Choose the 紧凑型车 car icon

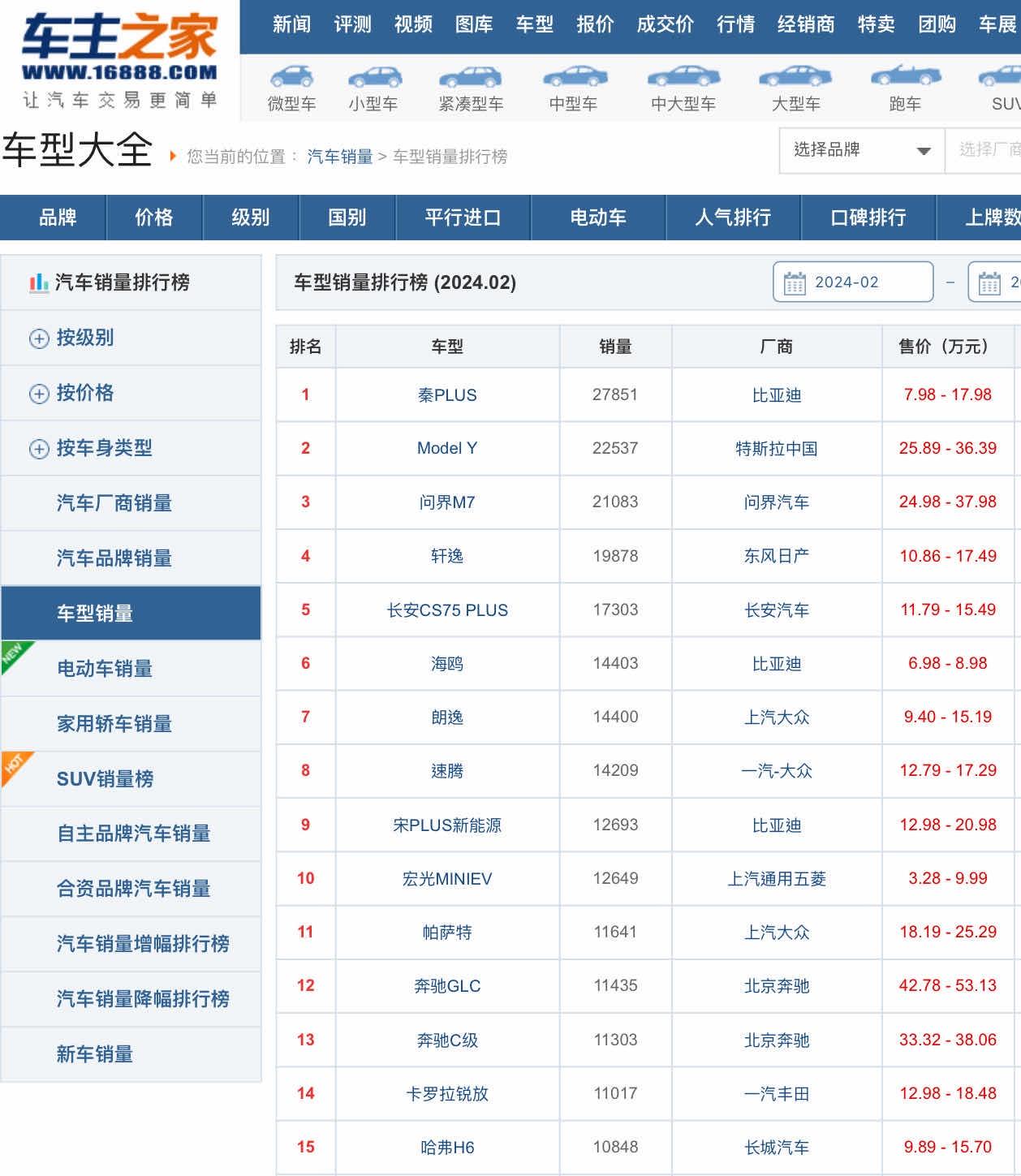(471, 78)
